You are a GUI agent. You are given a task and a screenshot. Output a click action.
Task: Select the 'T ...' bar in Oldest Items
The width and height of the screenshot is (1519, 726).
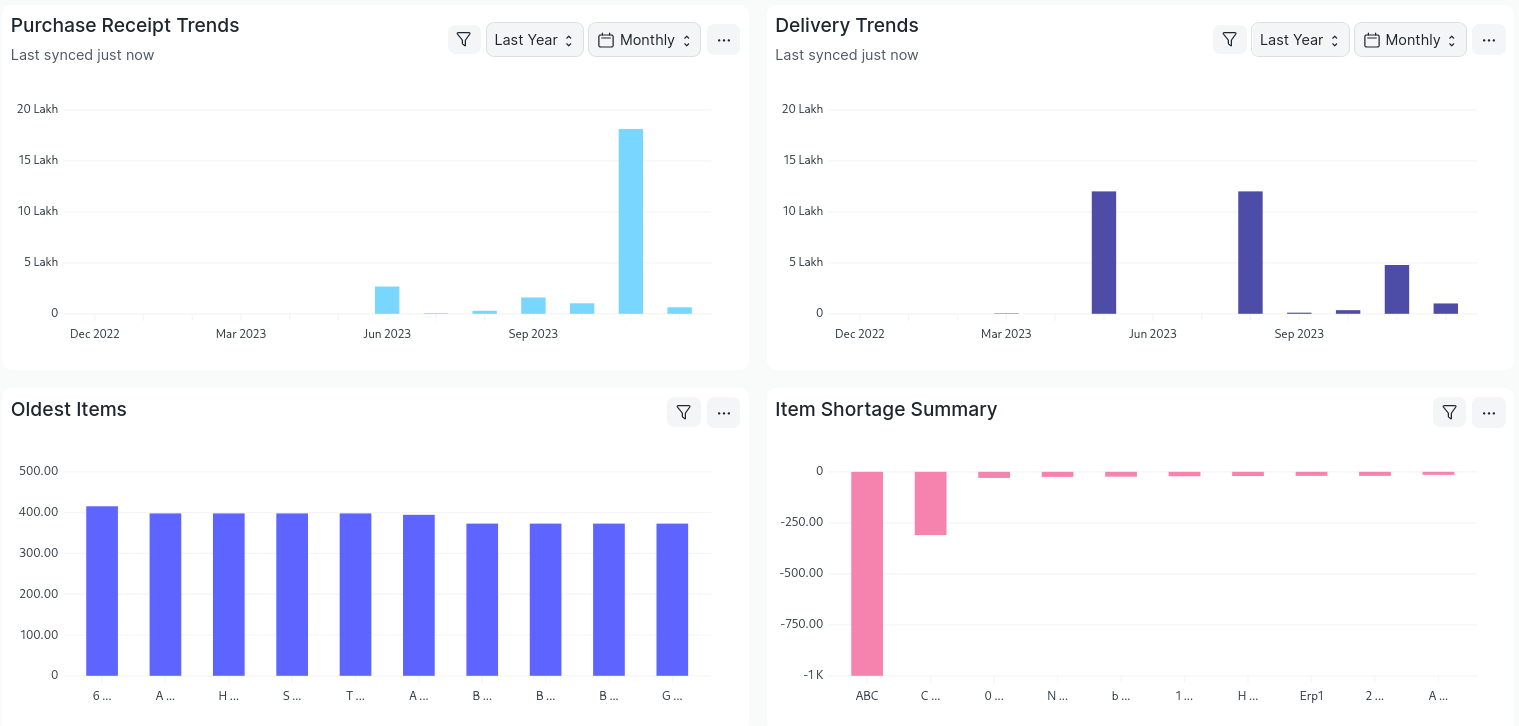click(x=355, y=595)
